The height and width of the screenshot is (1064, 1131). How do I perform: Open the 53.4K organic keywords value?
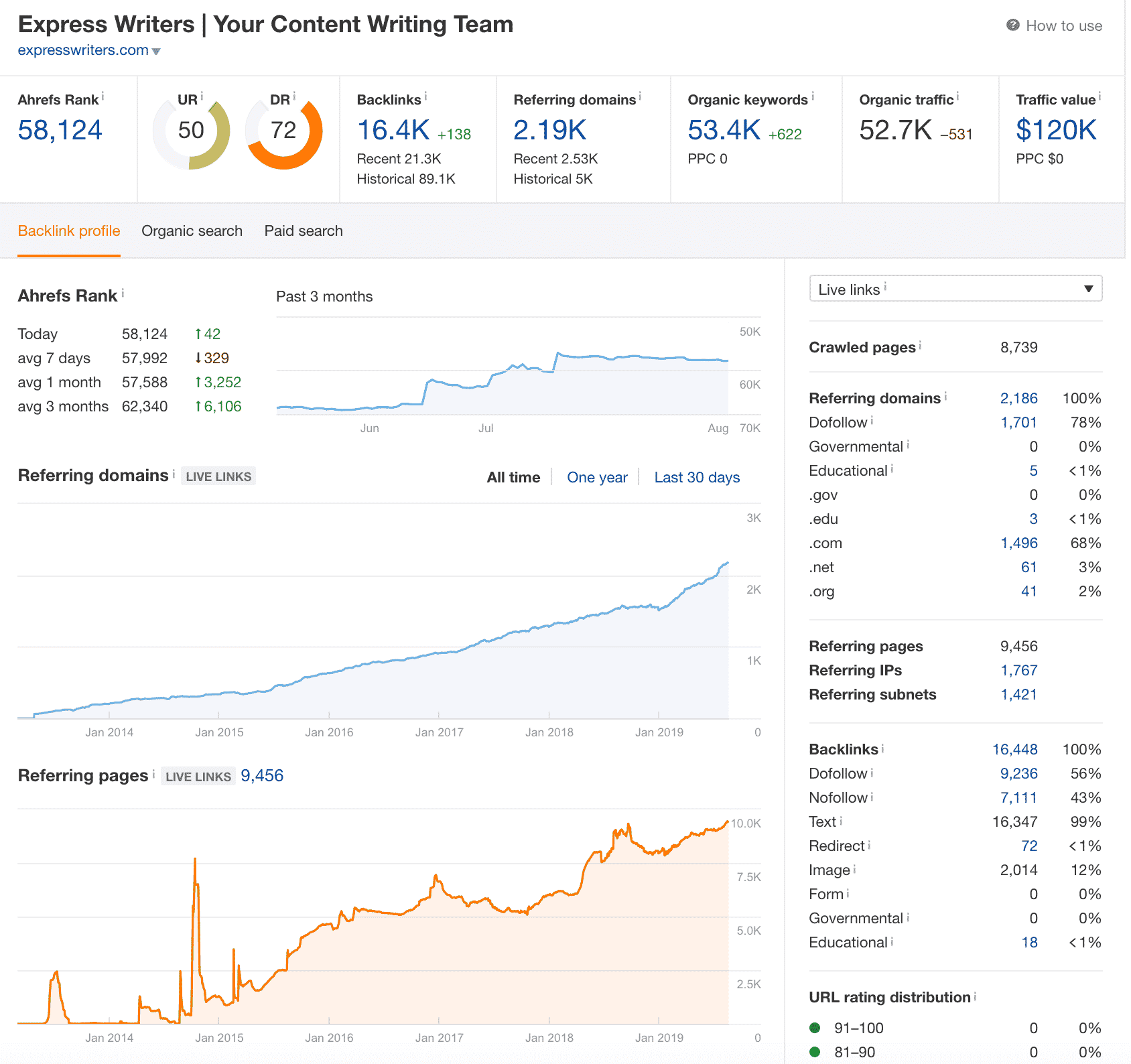[x=724, y=130]
